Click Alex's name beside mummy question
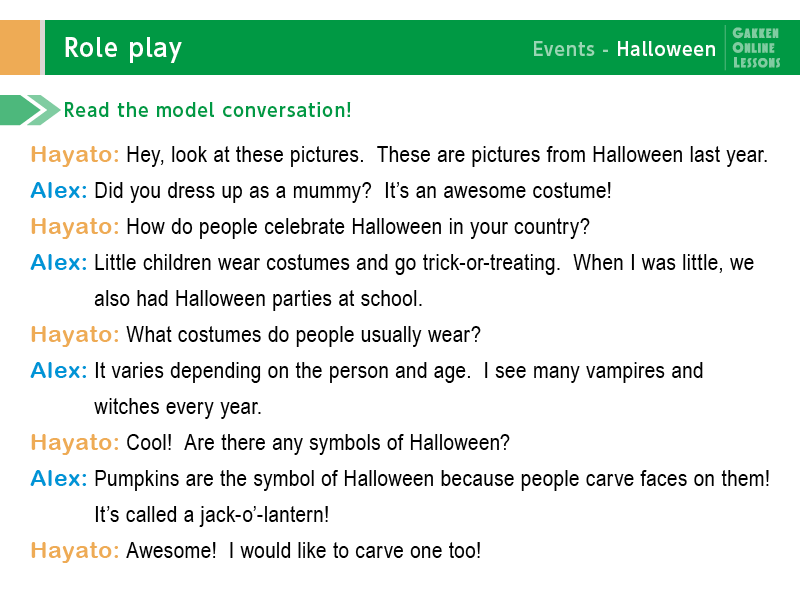This screenshot has height=600, width=800. [x=59, y=191]
